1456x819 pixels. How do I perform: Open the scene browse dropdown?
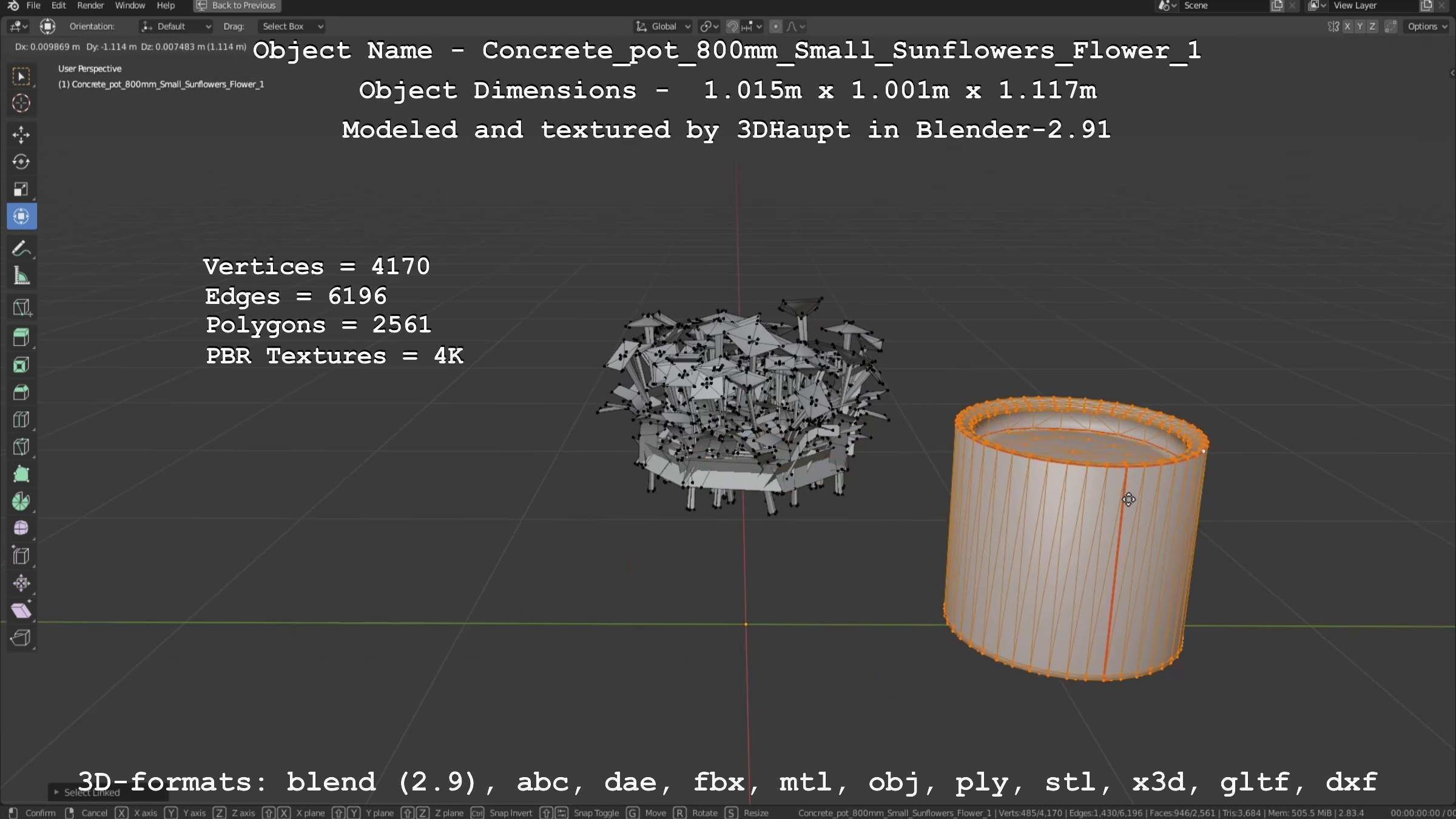click(x=1167, y=5)
